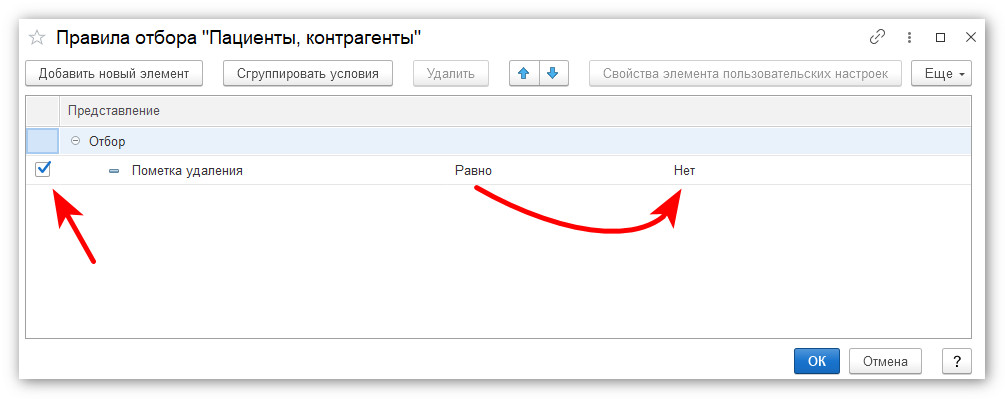Image resolution: width=1005 pixels, height=399 pixels.
Task: Confirm with the OK button
Action: point(817,361)
